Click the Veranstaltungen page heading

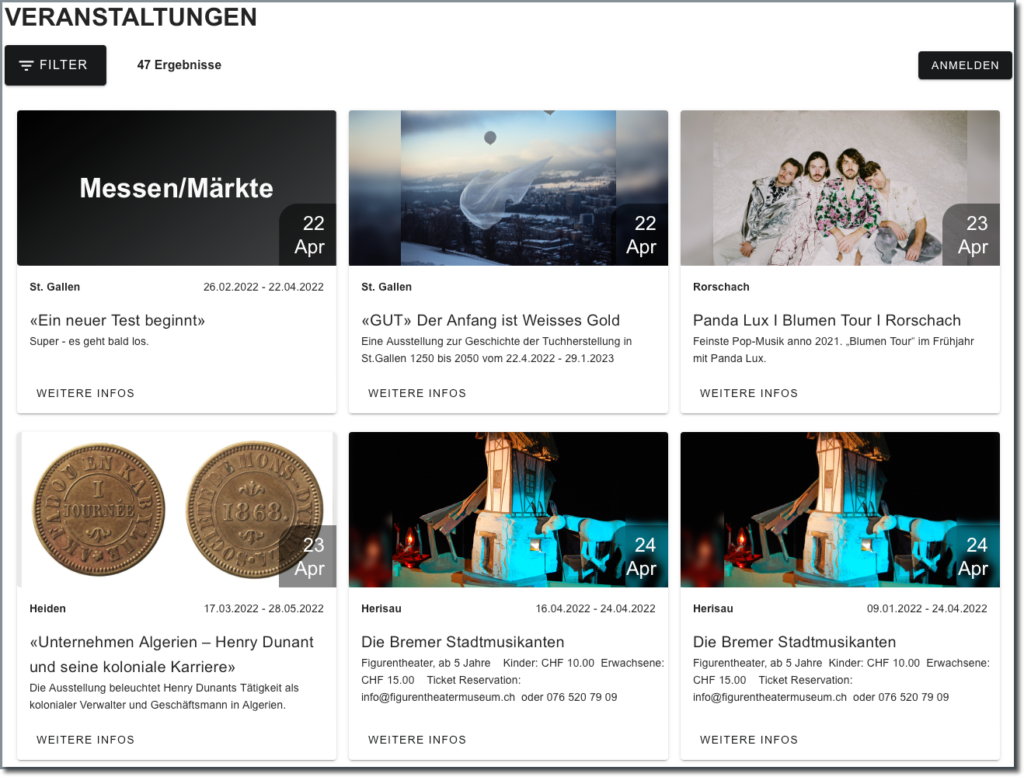(130, 17)
